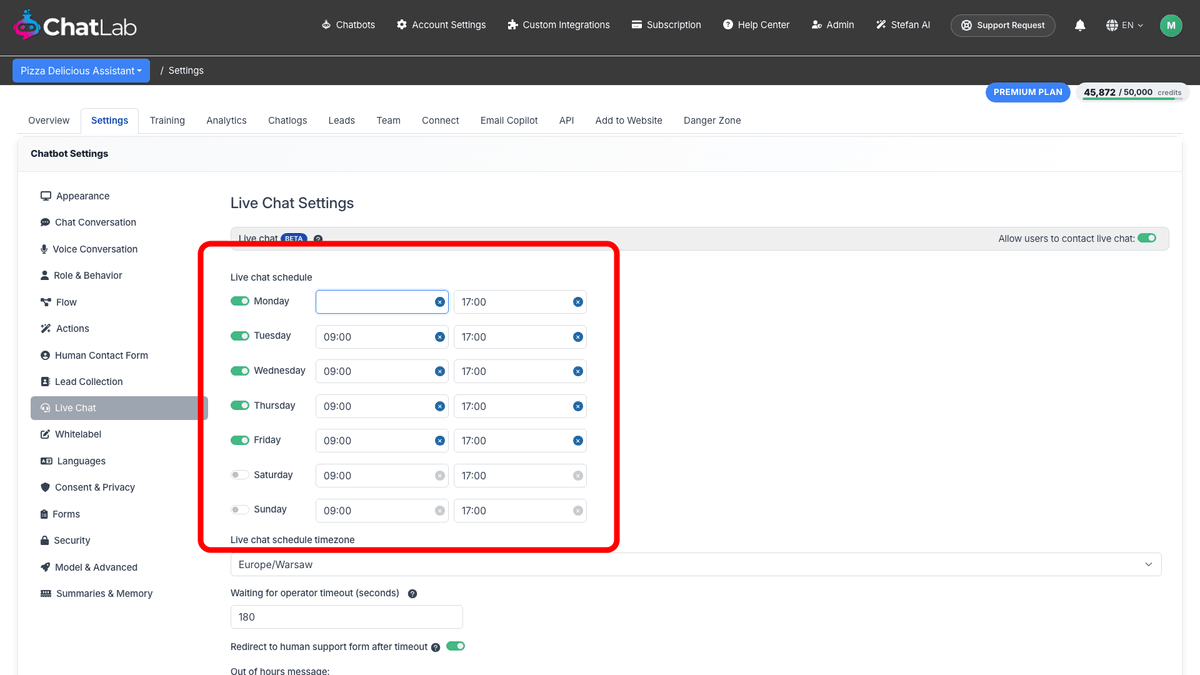
Task: Open Languages settings
Action: [73, 461]
